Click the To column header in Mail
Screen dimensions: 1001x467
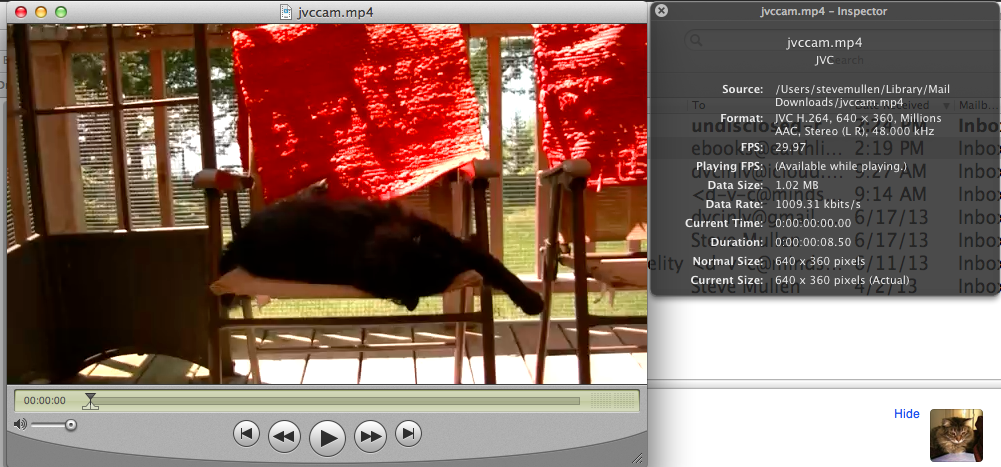(699, 105)
